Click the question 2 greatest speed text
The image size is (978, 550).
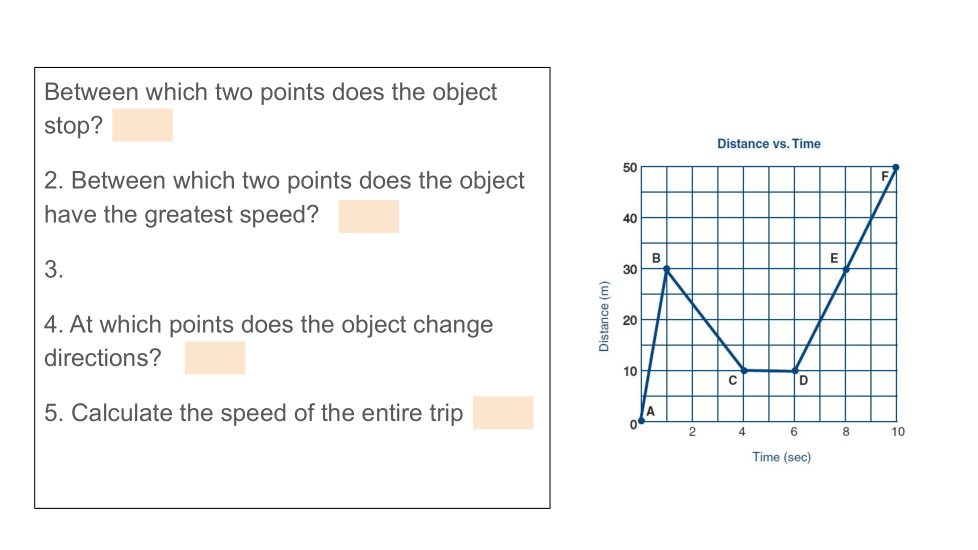point(284,182)
